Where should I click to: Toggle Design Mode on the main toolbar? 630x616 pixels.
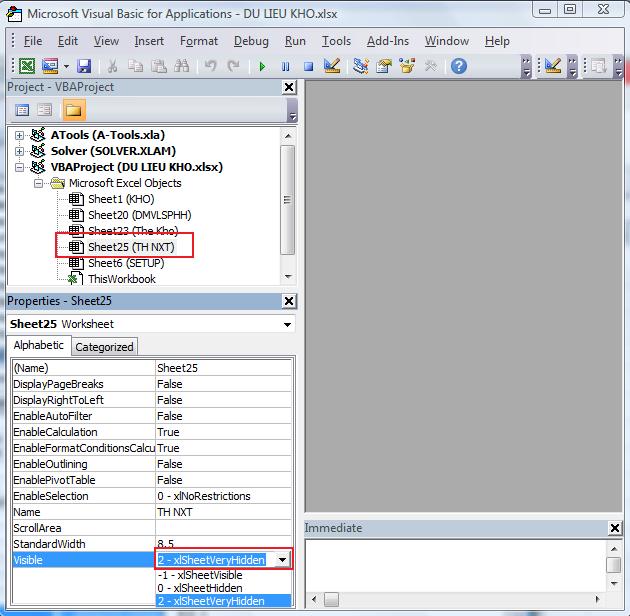tap(332, 66)
